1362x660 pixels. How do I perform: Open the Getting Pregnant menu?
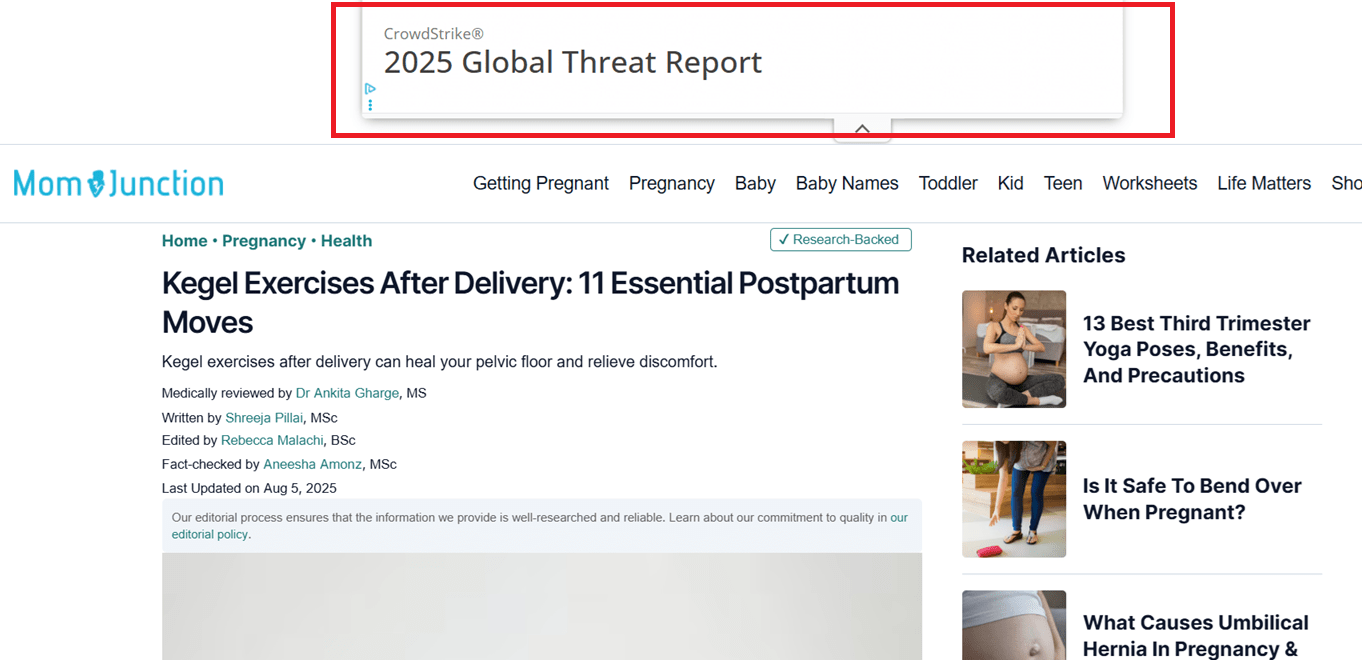(540, 183)
